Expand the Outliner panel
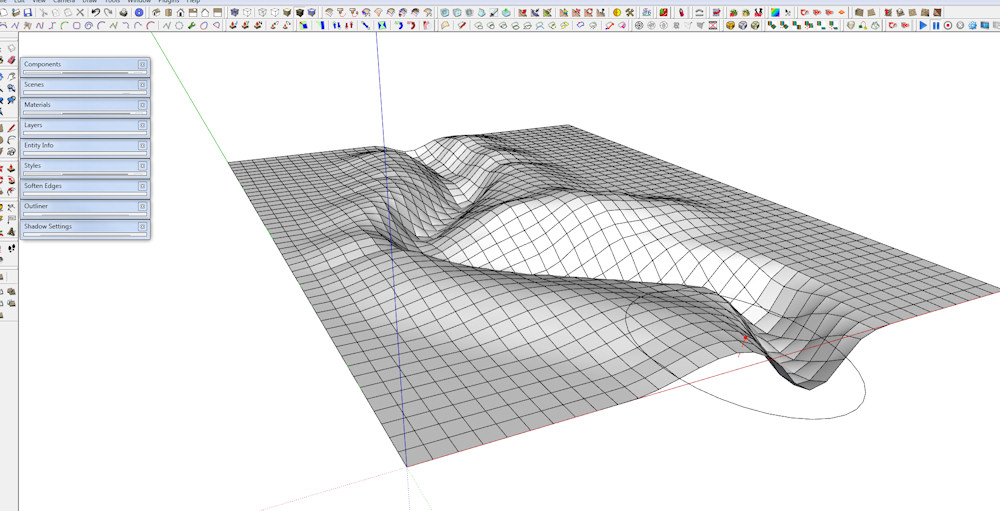This screenshot has height=511, width=1000. [85, 206]
